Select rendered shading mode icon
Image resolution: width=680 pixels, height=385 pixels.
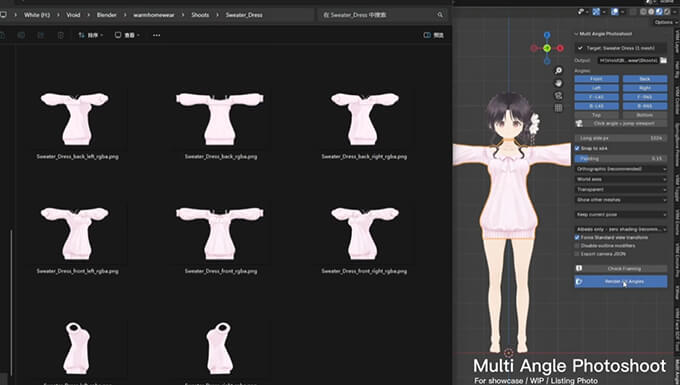tap(667, 12)
